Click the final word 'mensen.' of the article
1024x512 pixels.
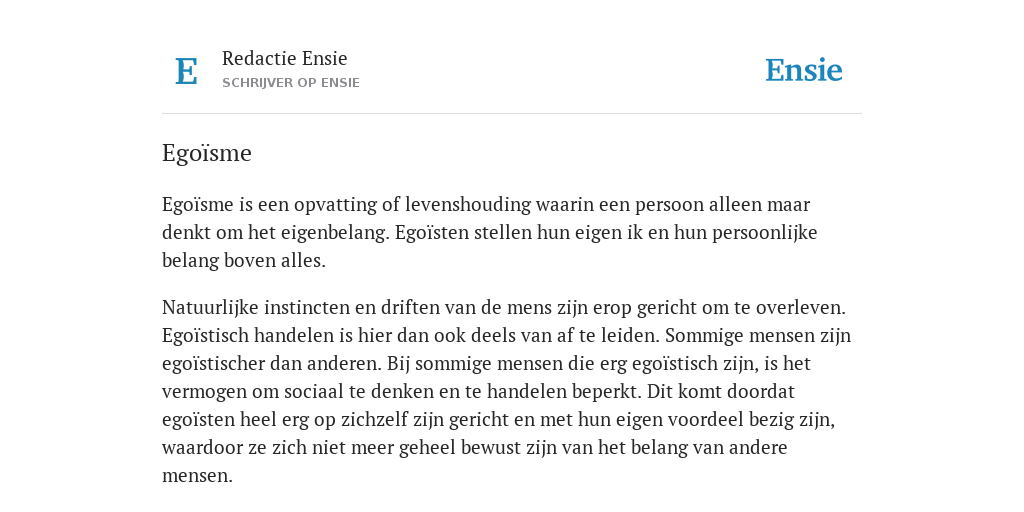(197, 475)
